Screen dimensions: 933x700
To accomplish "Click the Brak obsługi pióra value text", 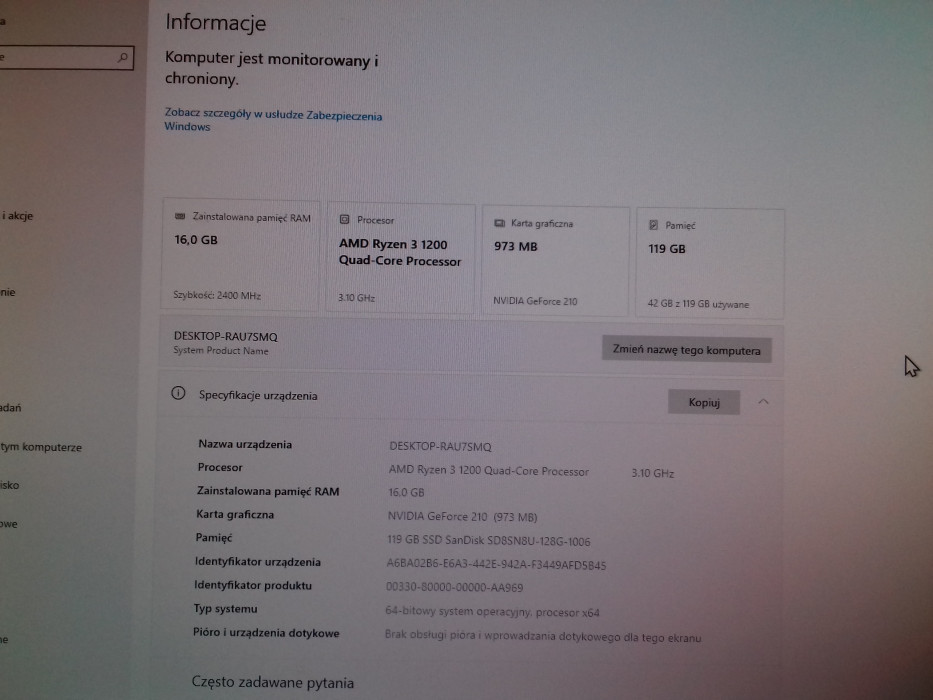I will click(x=543, y=636).
